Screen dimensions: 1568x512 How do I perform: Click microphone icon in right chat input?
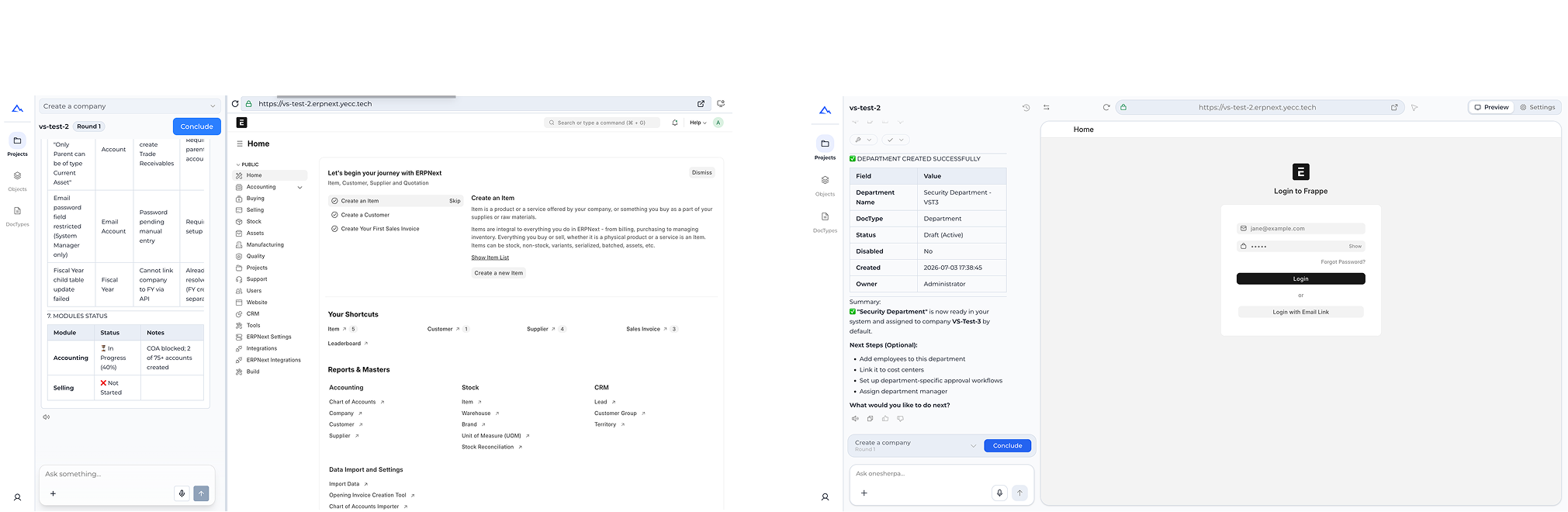pyautogui.click(x=999, y=493)
